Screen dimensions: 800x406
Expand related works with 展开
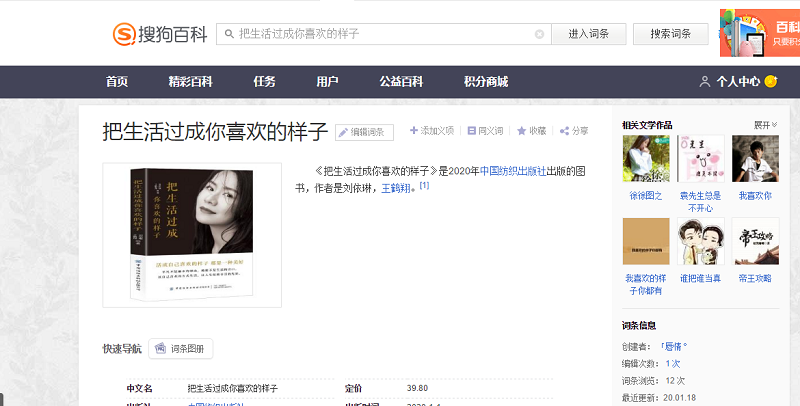766,125
